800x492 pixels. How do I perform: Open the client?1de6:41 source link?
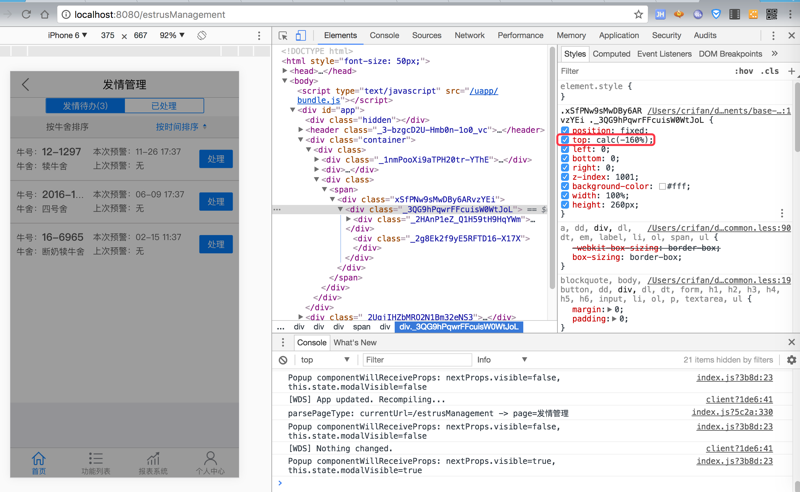tap(738, 400)
